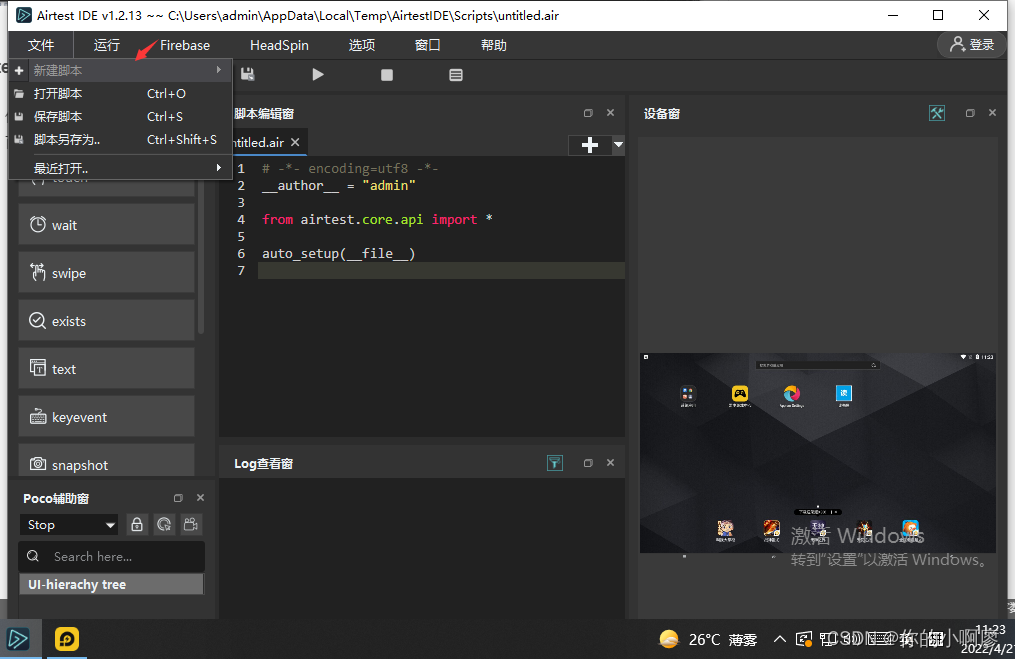This screenshot has width=1015, height=659.
Task: Insert an exists command
Action: point(106,320)
